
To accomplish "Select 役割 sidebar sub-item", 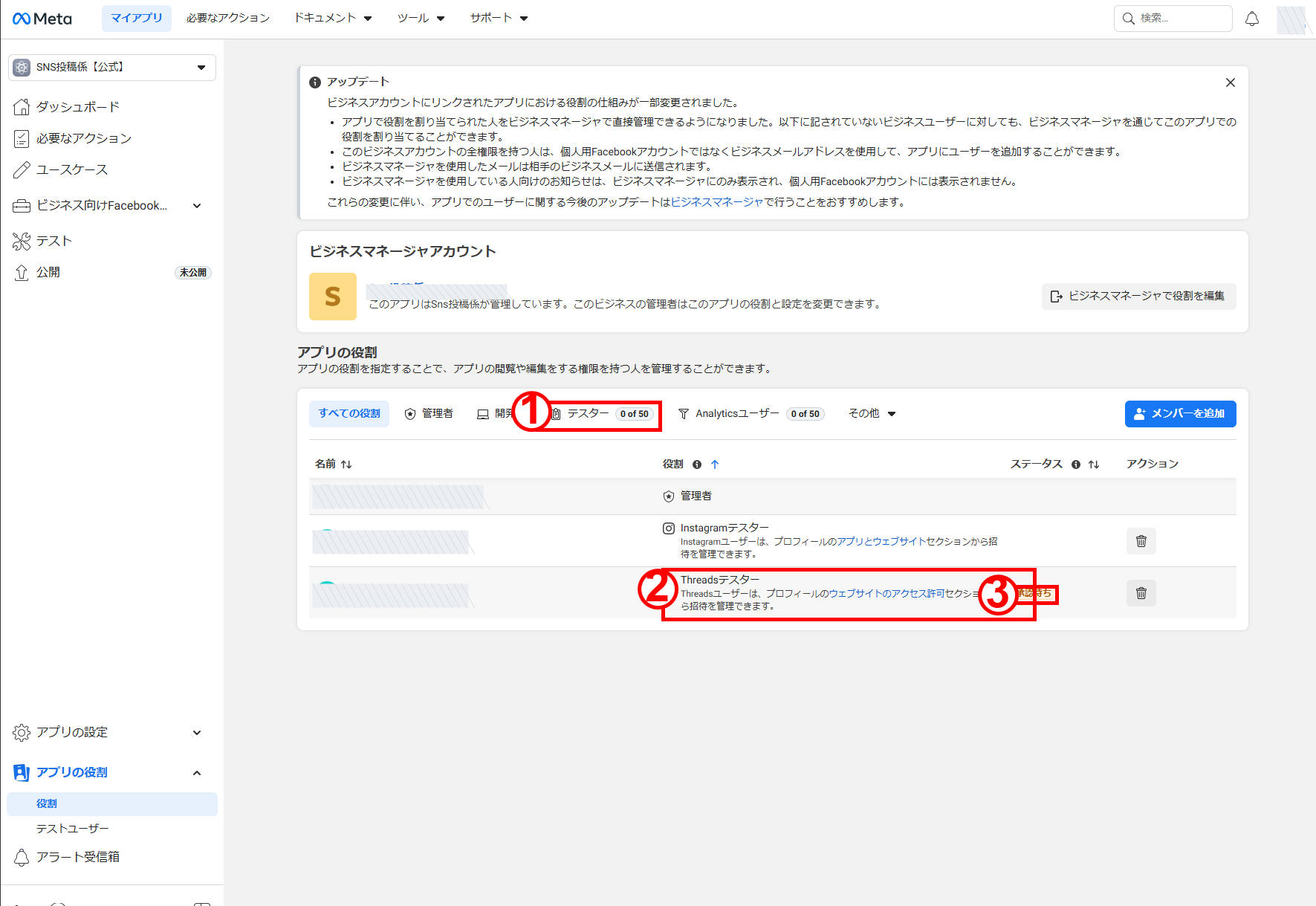I will coord(112,804).
